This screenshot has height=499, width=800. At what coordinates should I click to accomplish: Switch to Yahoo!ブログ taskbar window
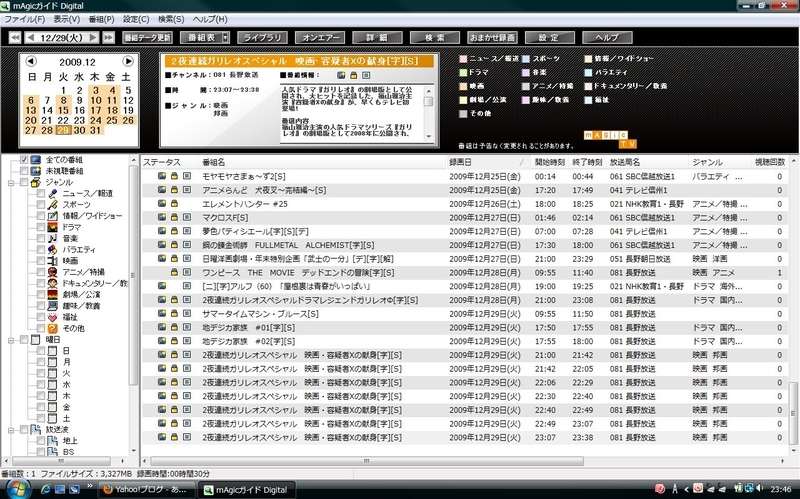[x=146, y=489]
